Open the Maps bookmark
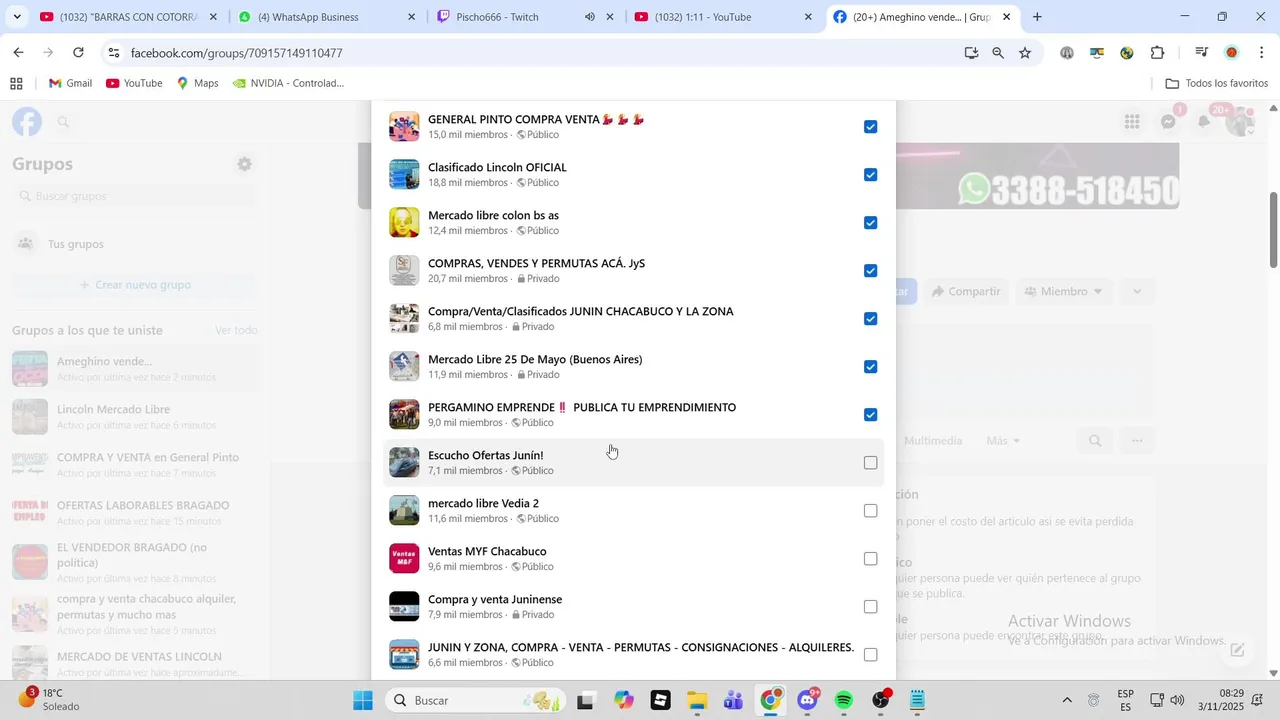The height and width of the screenshot is (720, 1280). coord(197,83)
